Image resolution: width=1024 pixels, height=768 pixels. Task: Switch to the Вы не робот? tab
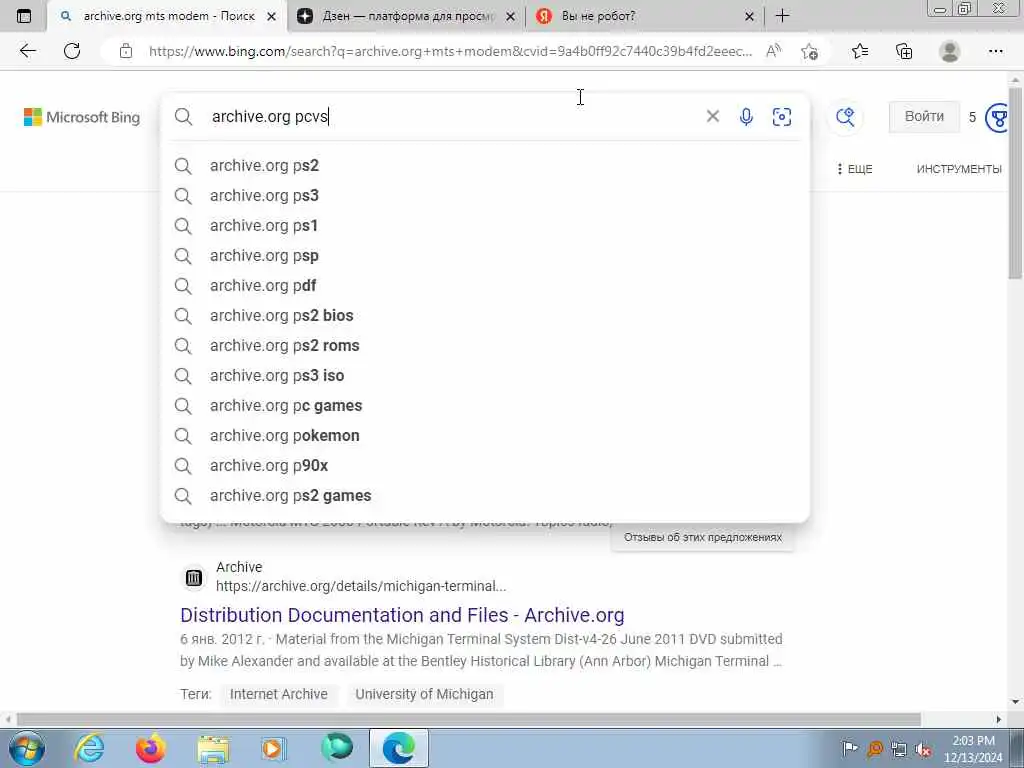point(645,16)
